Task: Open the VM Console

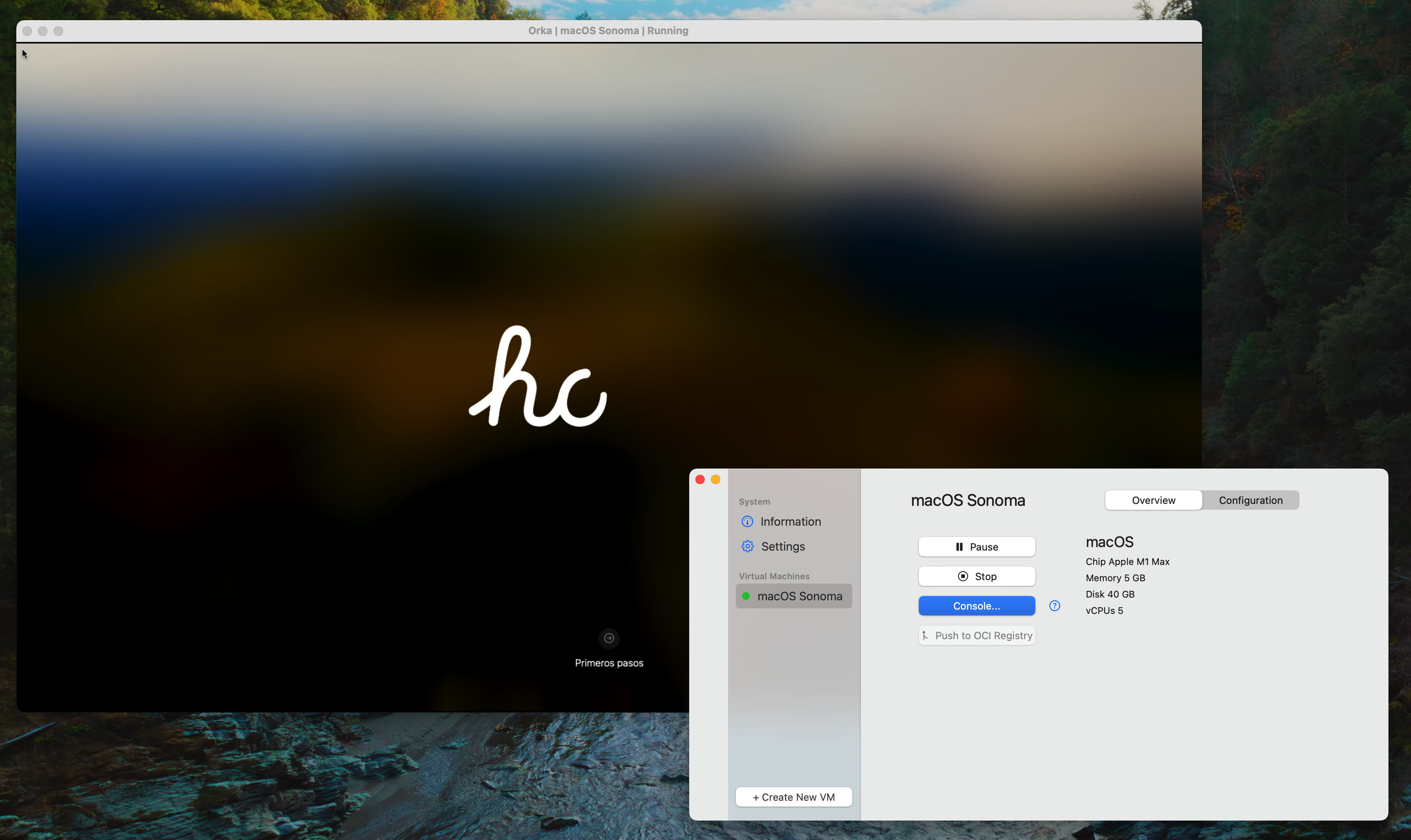Action: click(976, 606)
